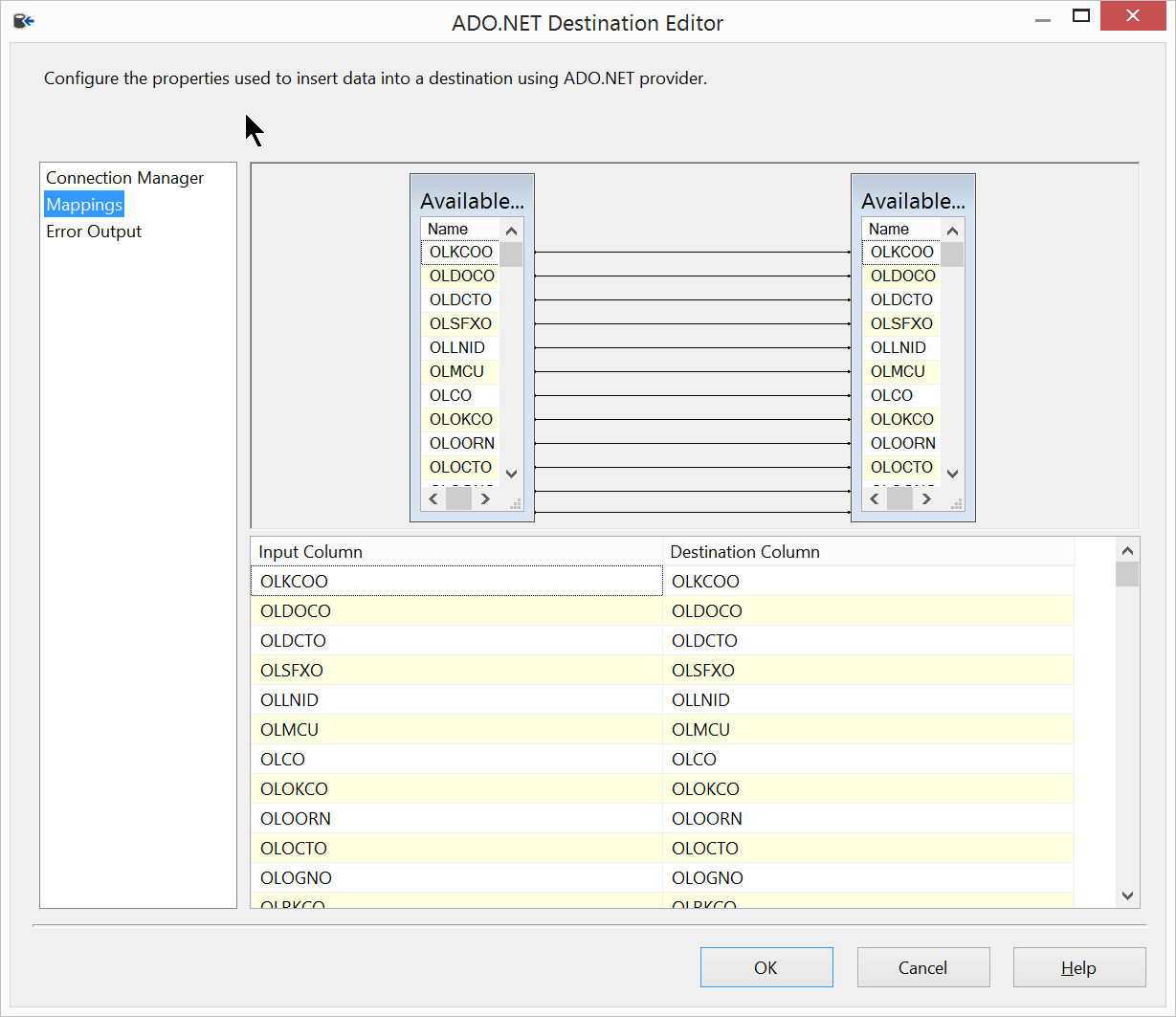Select OLLNID in left Available list
Screen dimensions: 1176x1017
[460, 348]
